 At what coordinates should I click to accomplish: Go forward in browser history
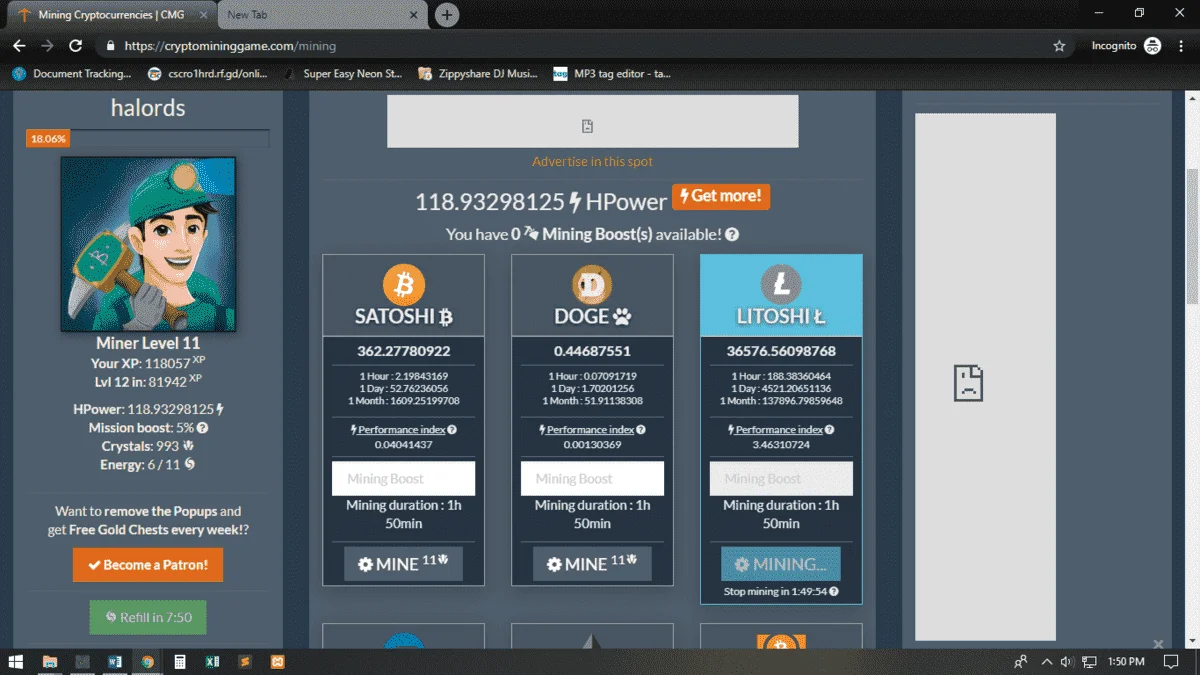click(47, 46)
